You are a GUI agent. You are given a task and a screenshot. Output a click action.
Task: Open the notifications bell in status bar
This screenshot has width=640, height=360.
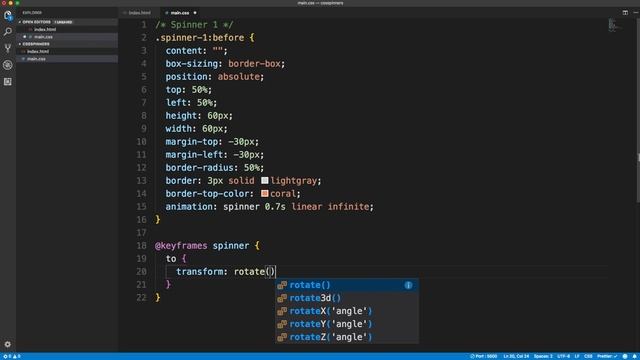(x=635, y=356)
